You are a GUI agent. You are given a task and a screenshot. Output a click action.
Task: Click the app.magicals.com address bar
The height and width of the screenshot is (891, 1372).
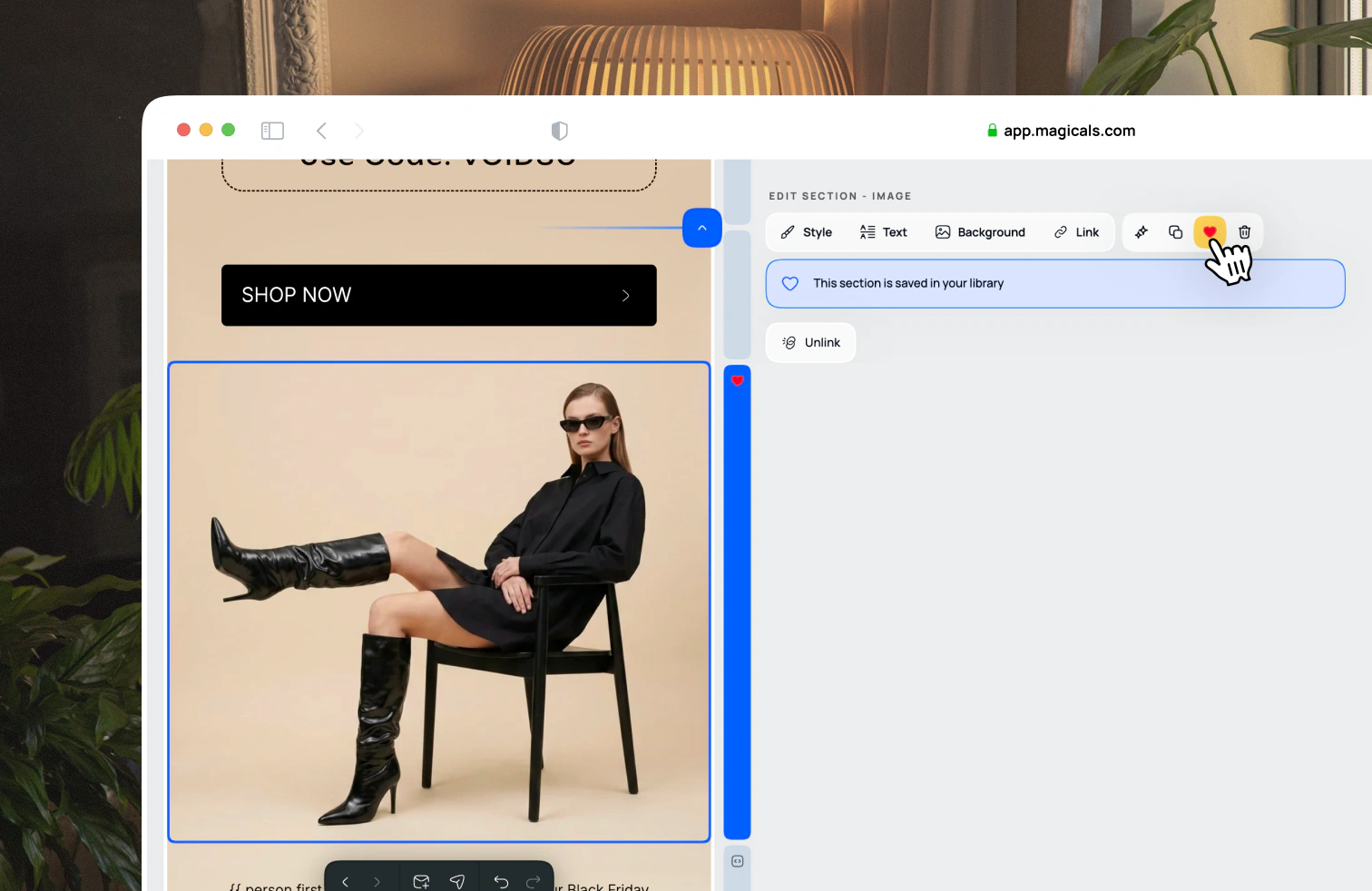coord(1061,131)
